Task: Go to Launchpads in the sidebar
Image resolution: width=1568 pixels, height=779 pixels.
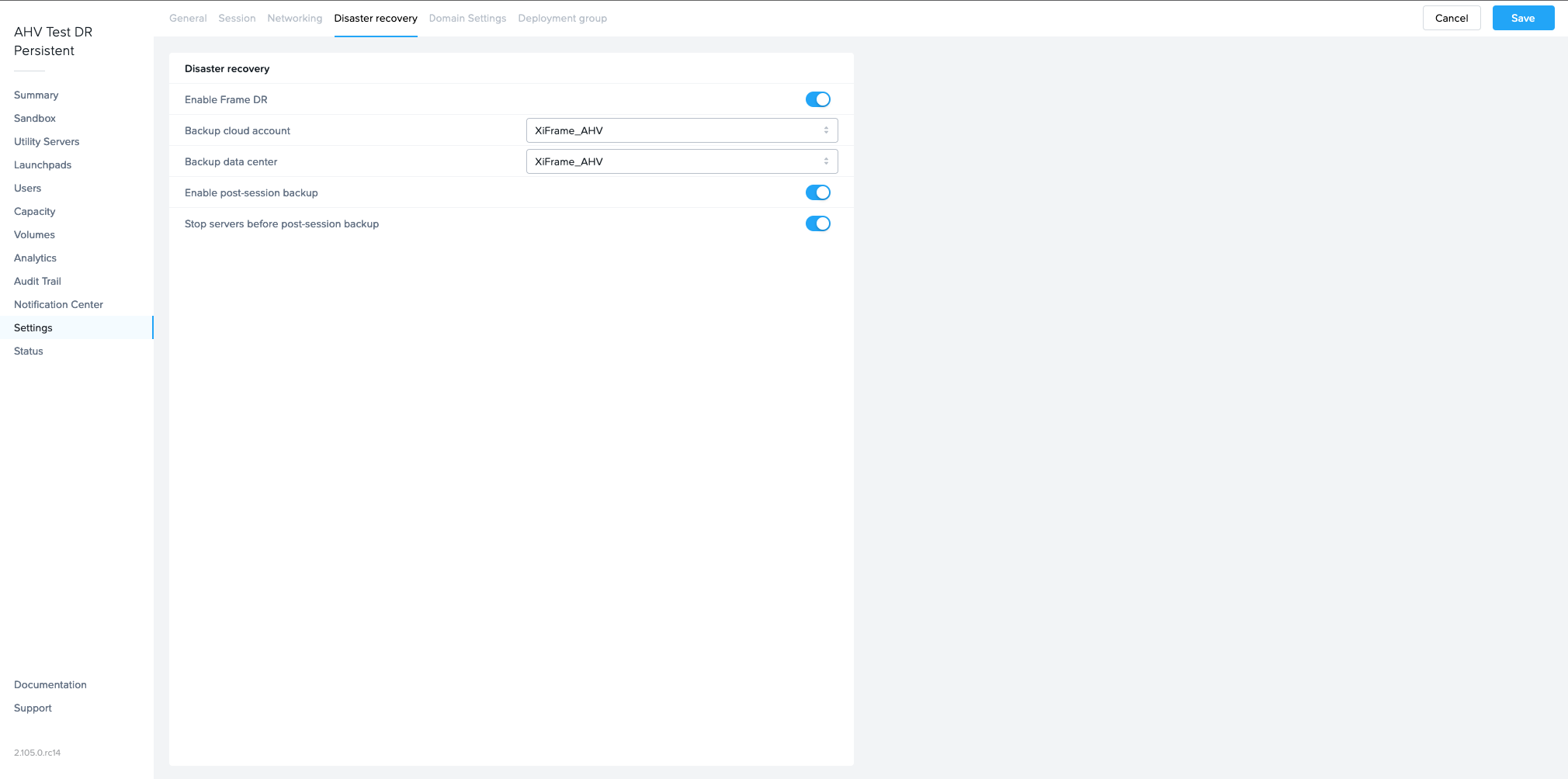Action: 43,165
